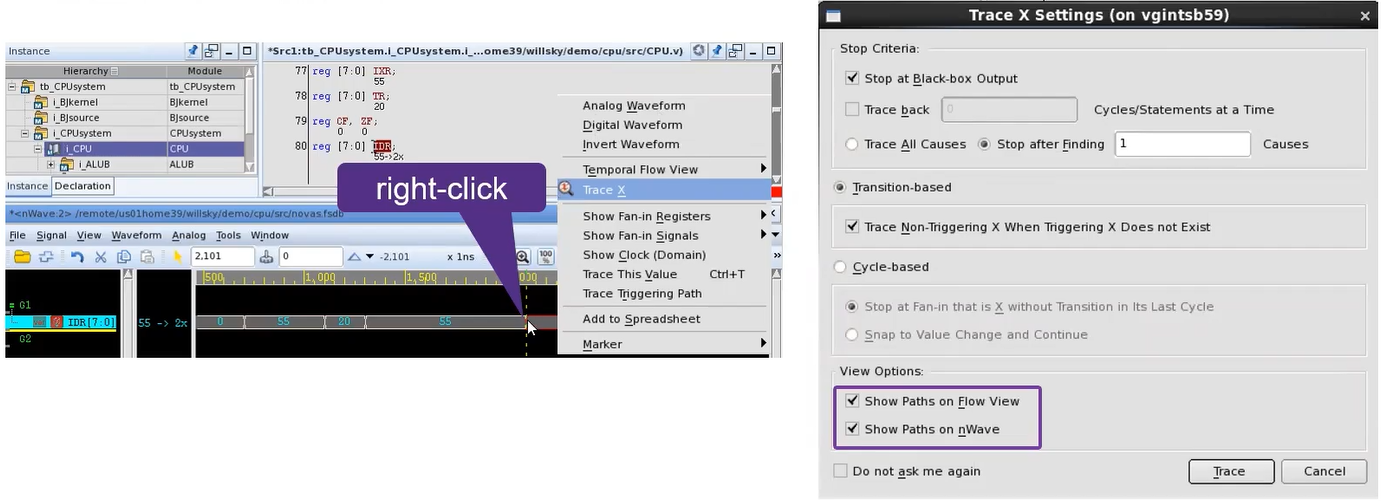Undock the Instance panel

point(212,51)
